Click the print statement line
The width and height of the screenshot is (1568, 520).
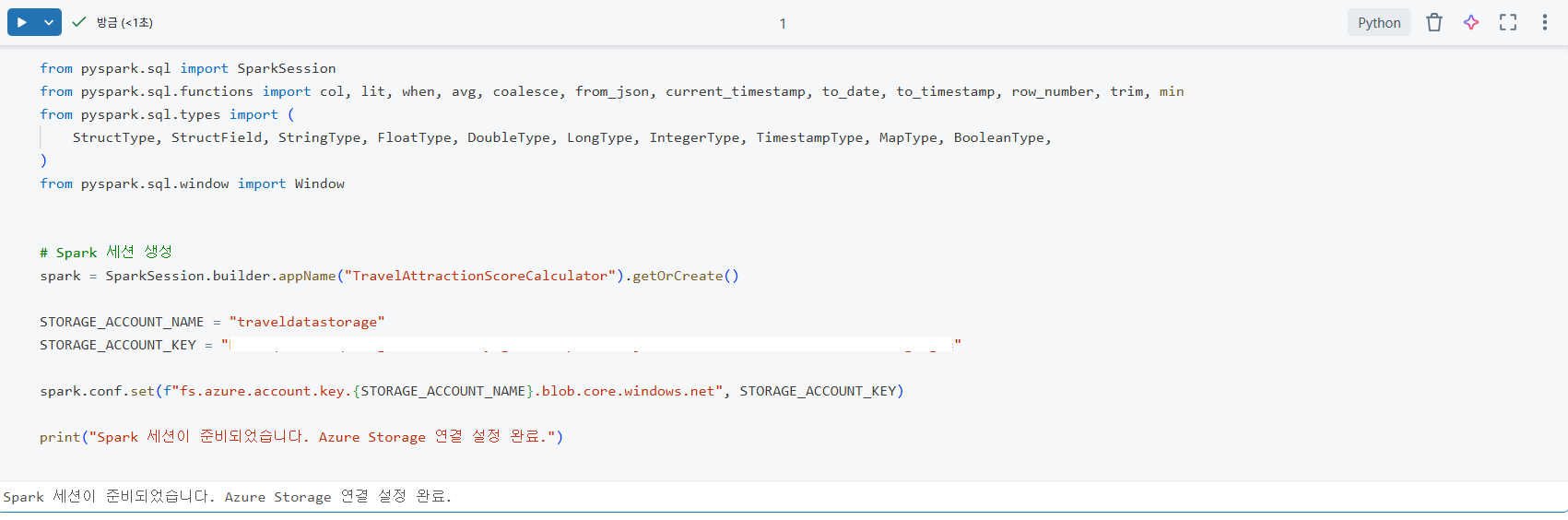[x=301, y=437]
